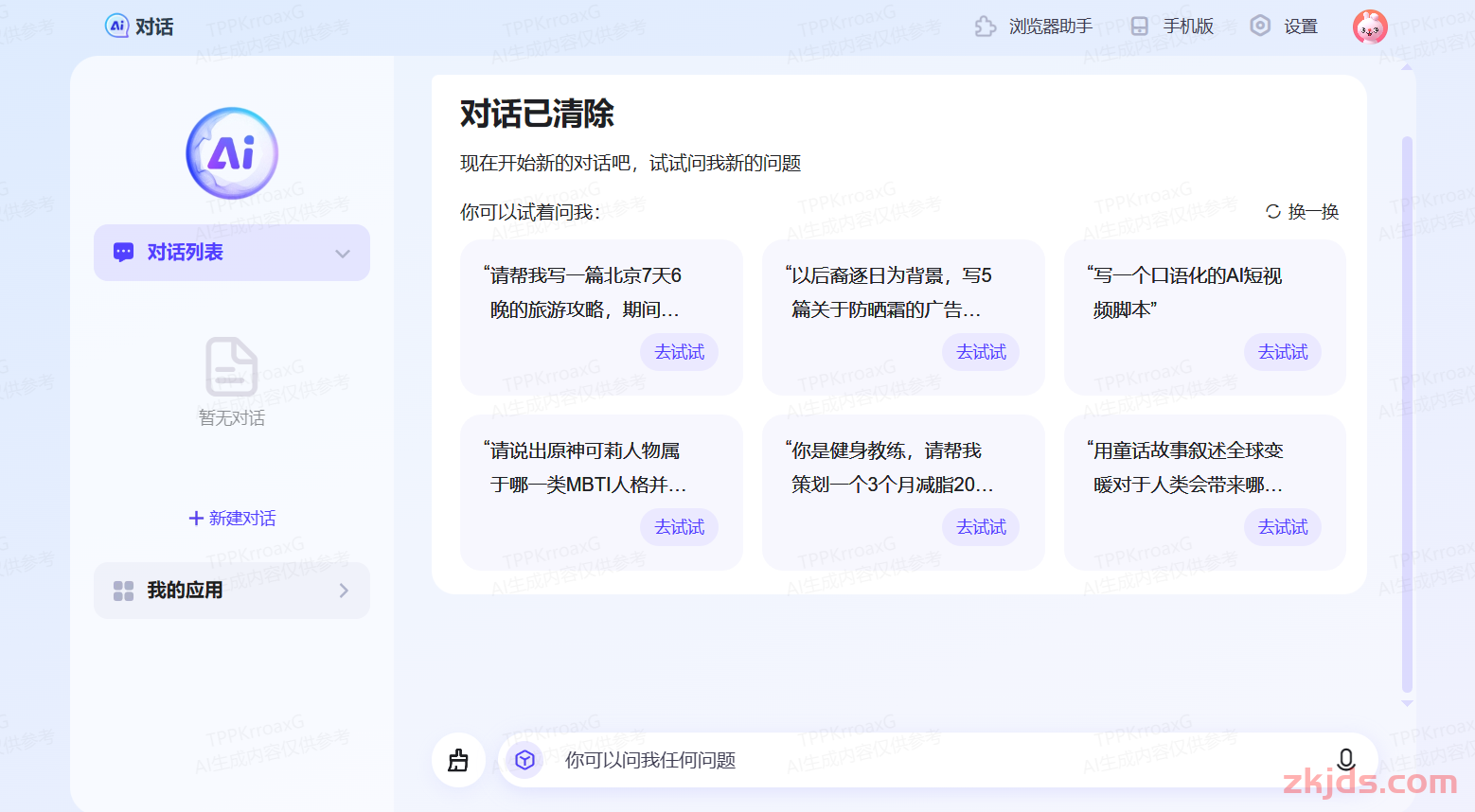Click the Ai 对话 logo icon

(x=116, y=26)
